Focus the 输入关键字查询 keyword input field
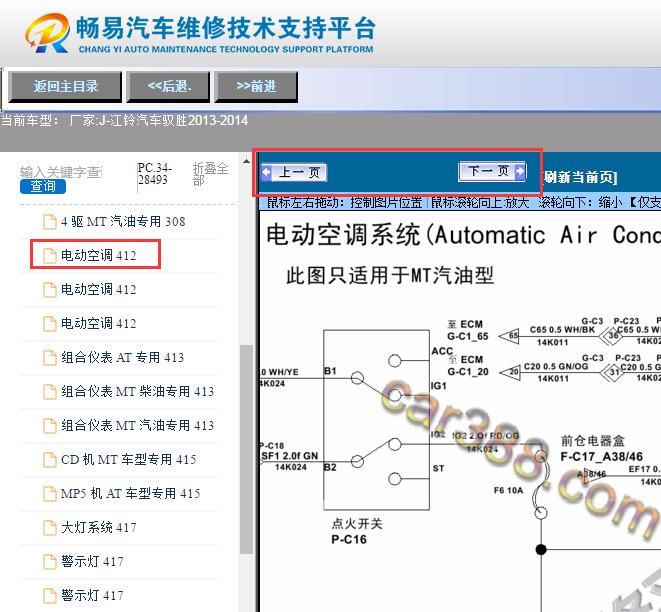The height and width of the screenshot is (612, 661). (x=62, y=172)
